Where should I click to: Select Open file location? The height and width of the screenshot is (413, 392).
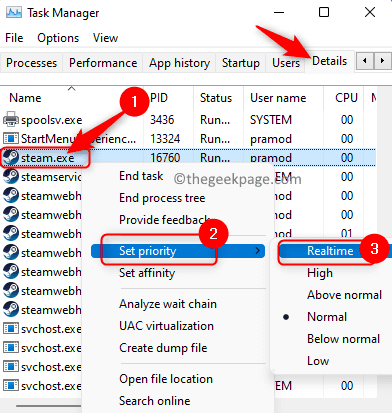(166, 379)
